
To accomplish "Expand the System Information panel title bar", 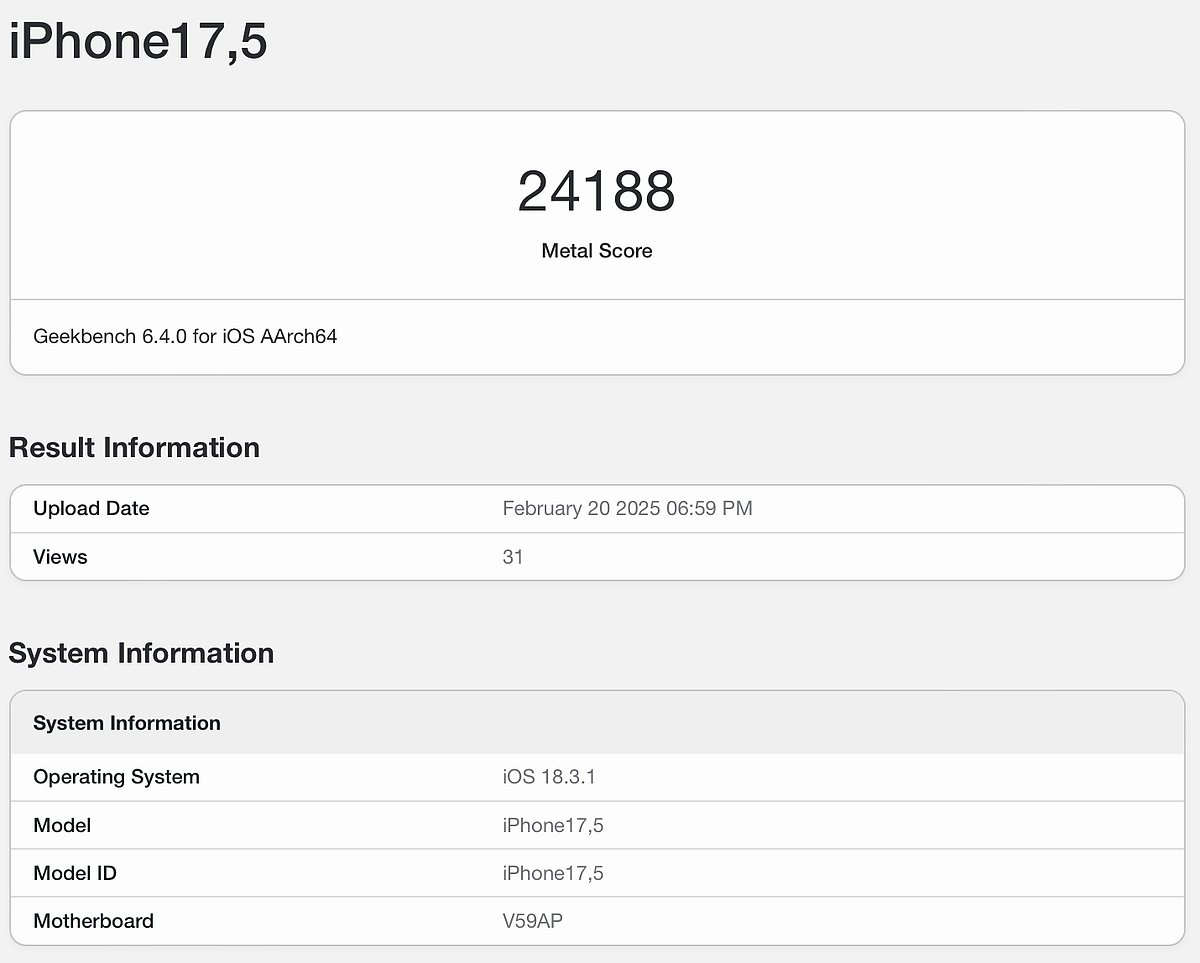I will 126,723.
